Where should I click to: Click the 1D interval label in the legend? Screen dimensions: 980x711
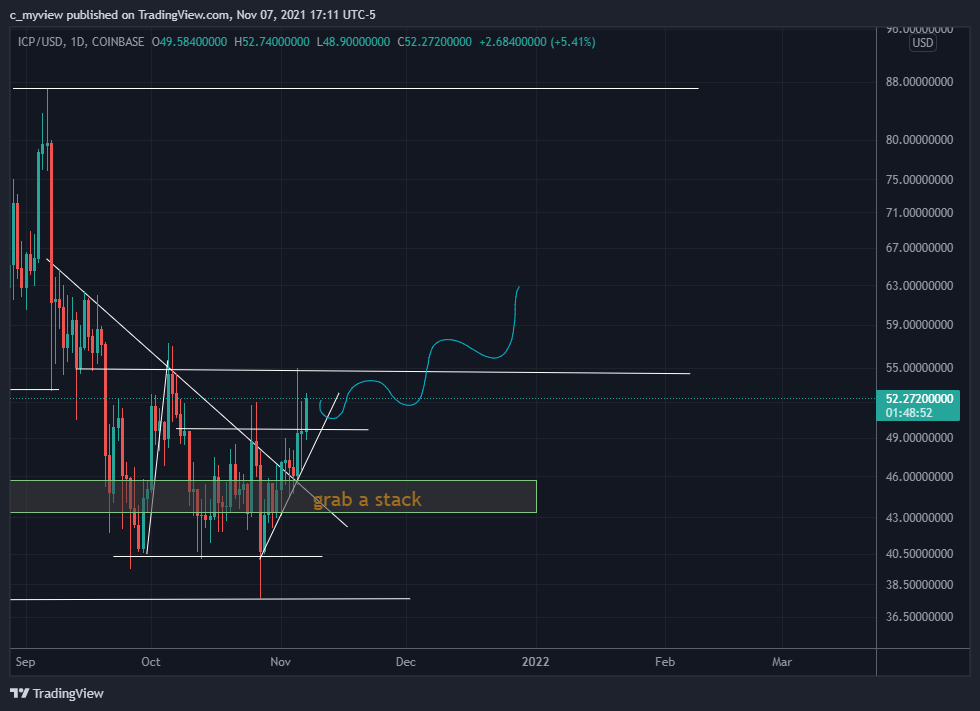pos(78,42)
